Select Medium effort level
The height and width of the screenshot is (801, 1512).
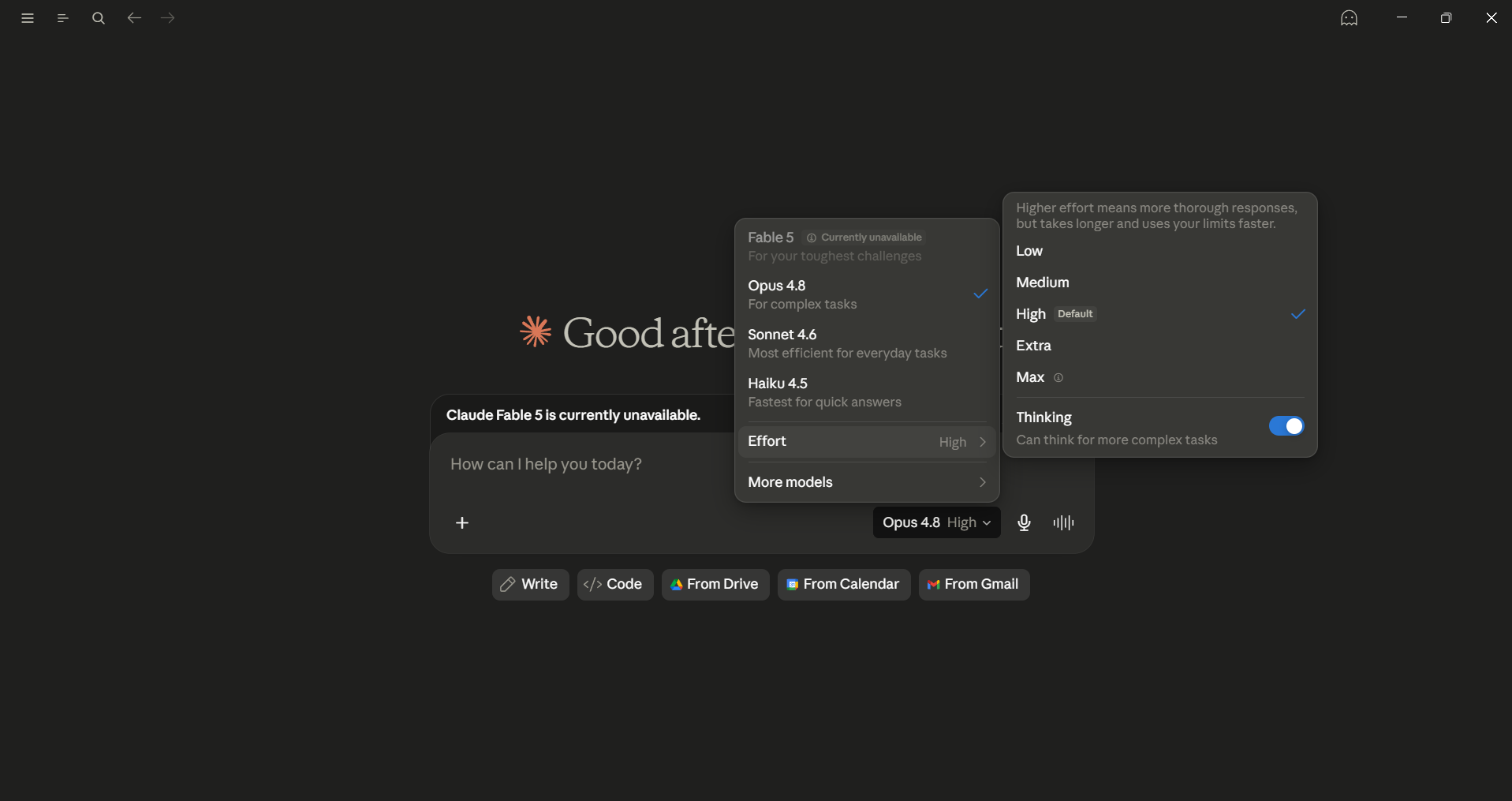(1159, 283)
